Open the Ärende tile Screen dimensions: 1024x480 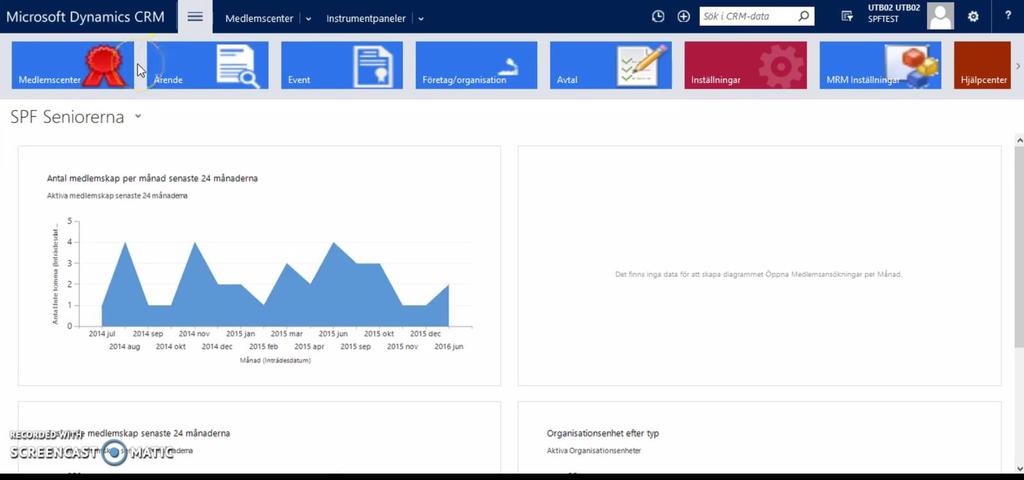[x=208, y=65]
